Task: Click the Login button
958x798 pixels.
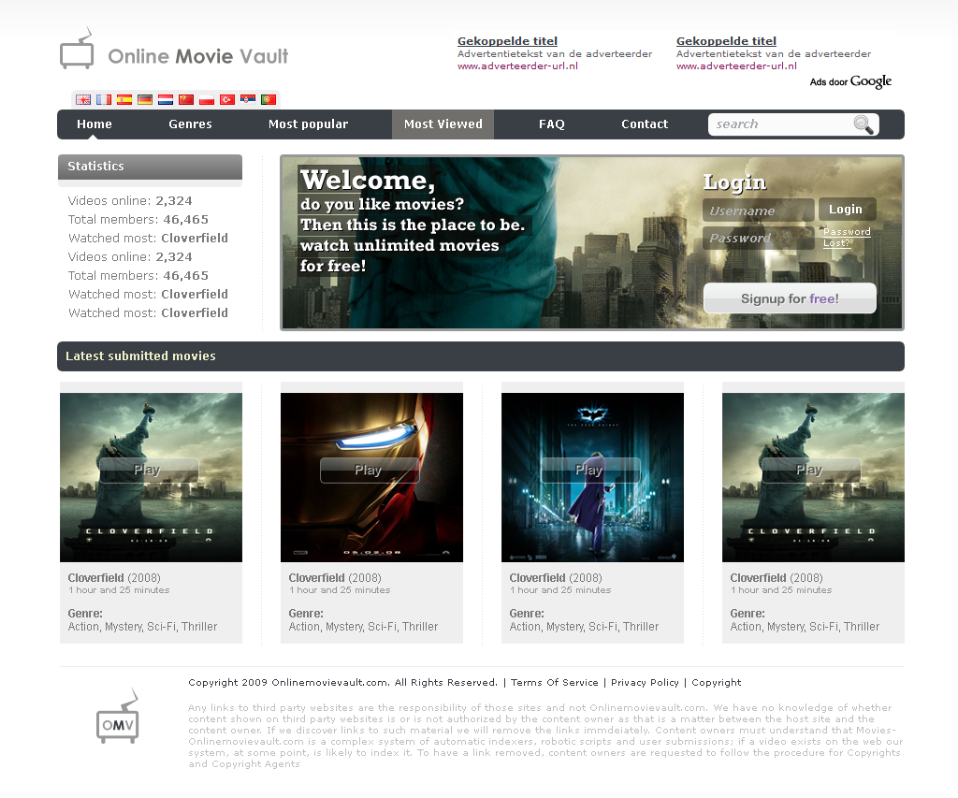Action: (847, 209)
